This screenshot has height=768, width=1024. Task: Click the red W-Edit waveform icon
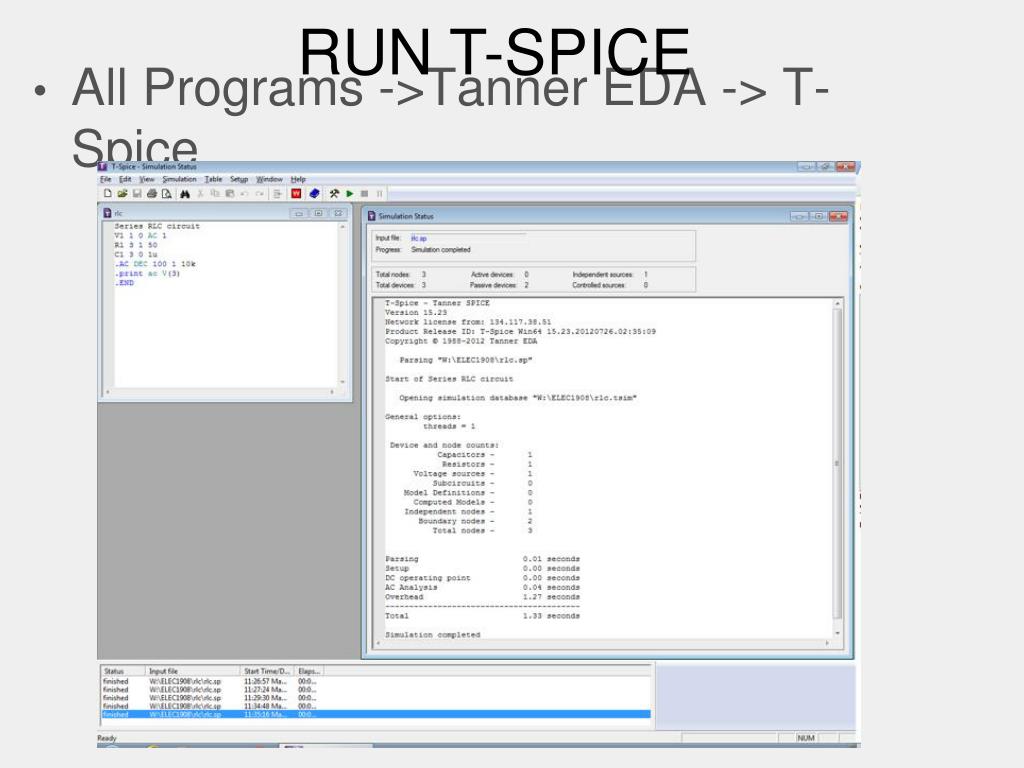coord(296,193)
